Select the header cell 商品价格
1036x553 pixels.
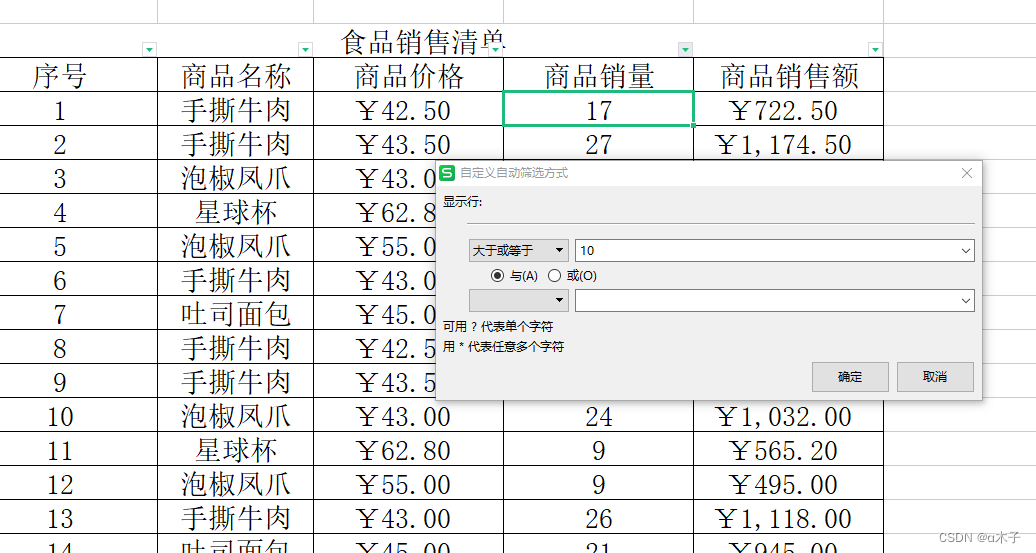[408, 75]
